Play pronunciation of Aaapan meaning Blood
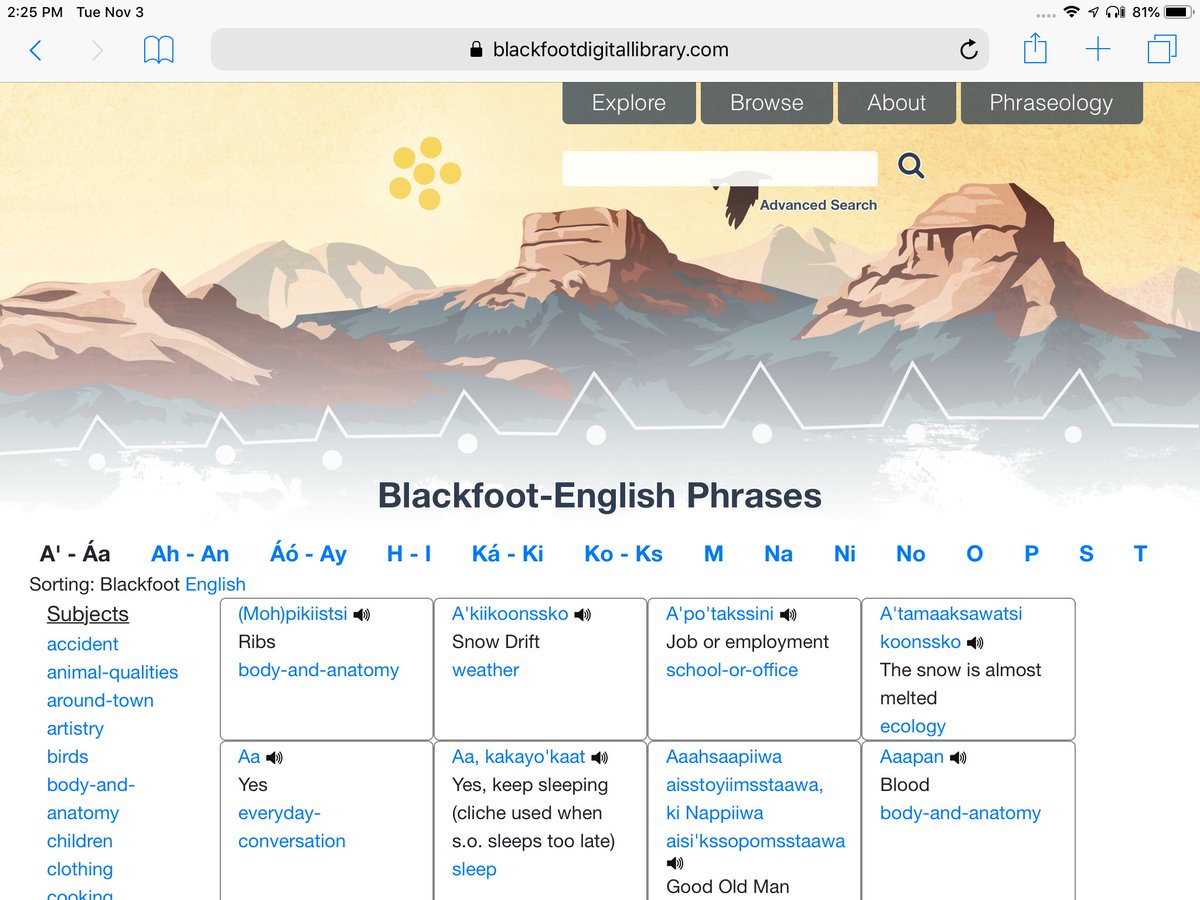The height and width of the screenshot is (900, 1200). click(x=960, y=757)
